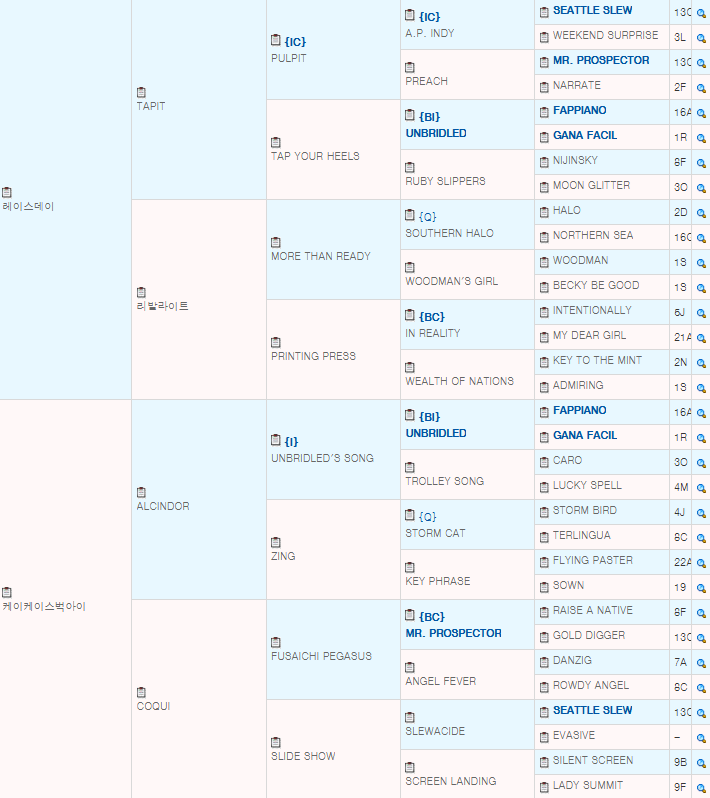Click the clipboard icon beside NIJINSKY
710x798 pixels.
coord(543,161)
